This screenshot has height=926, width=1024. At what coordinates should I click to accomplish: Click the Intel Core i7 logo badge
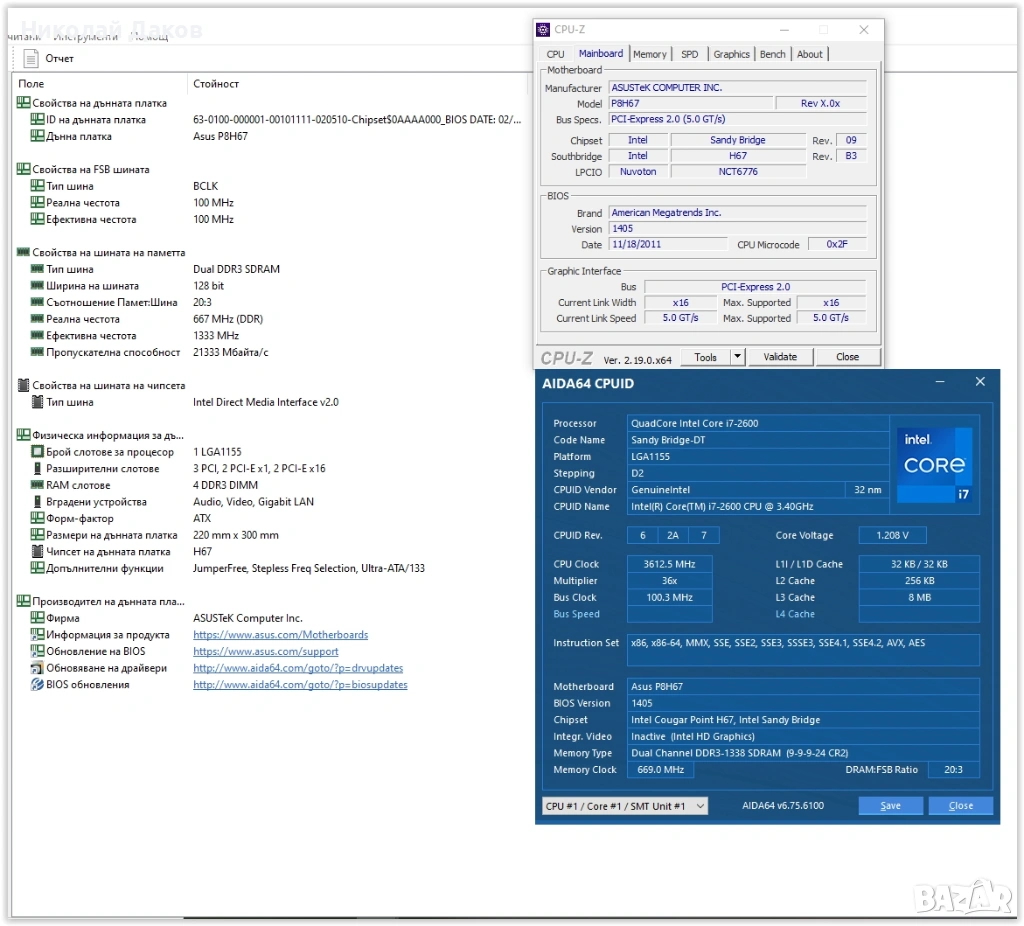click(x=934, y=465)
